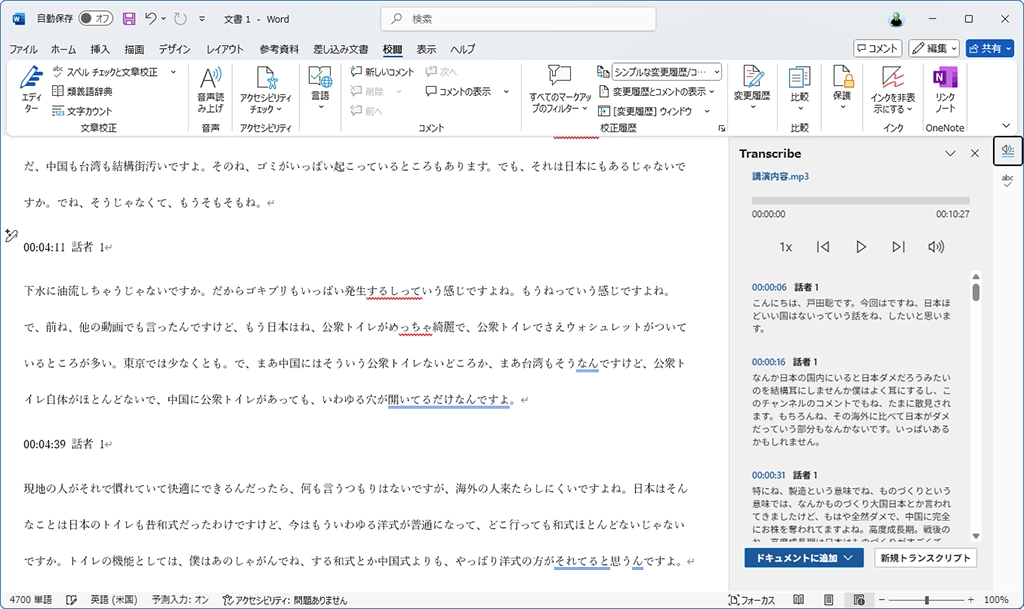Screen dimensions: 1024x609
Task: Expand the simple markup display dropdown
Action: (716, 72)
